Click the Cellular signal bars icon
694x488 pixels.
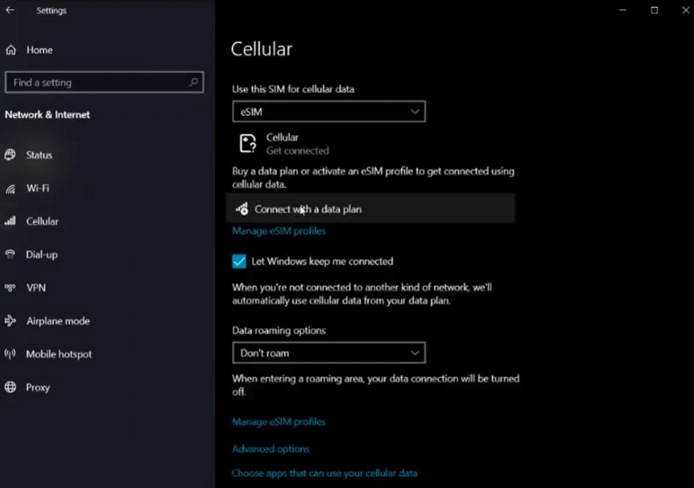pos(10,221)
